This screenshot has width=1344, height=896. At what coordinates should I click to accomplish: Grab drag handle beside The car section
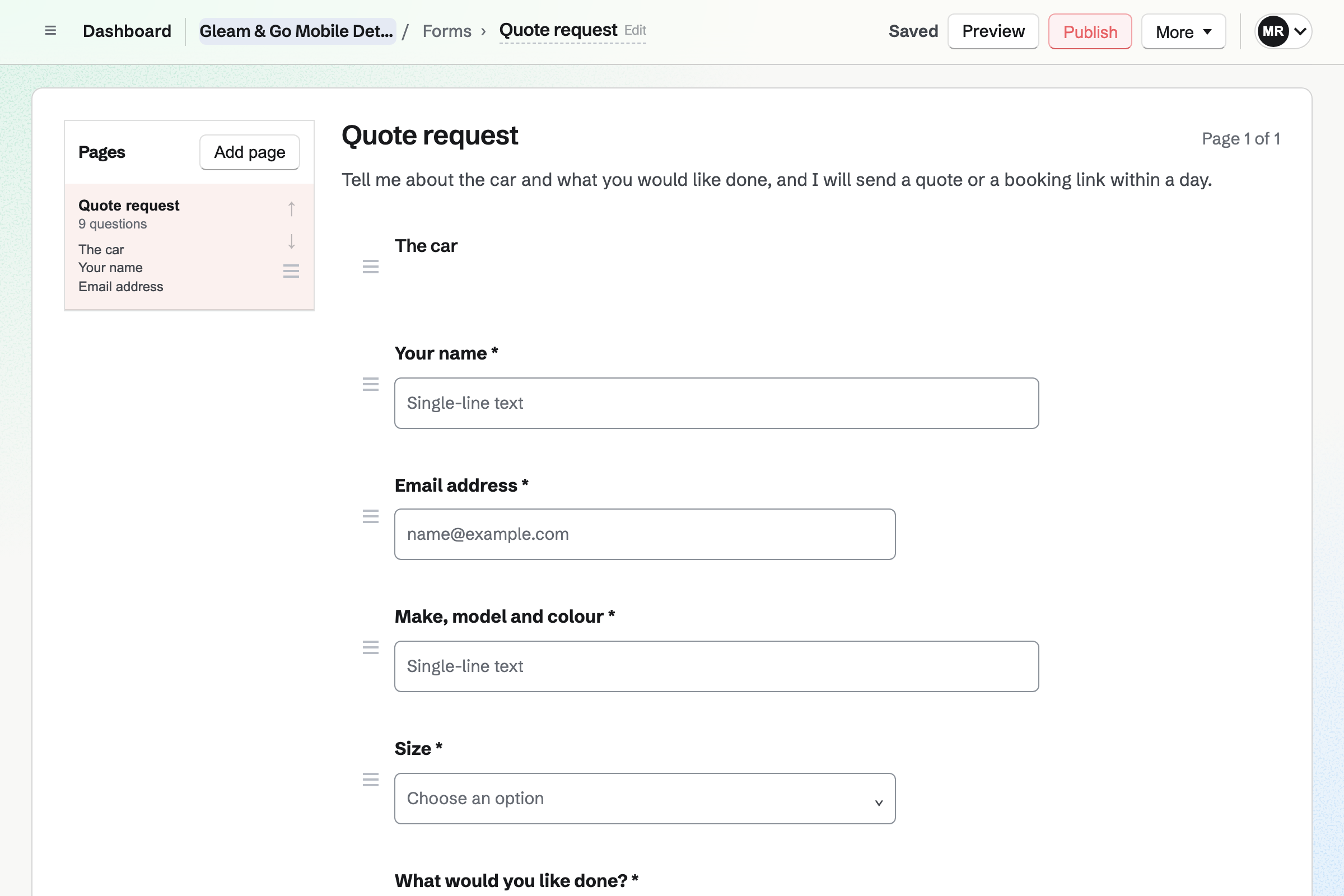click(x=371, y=267)
